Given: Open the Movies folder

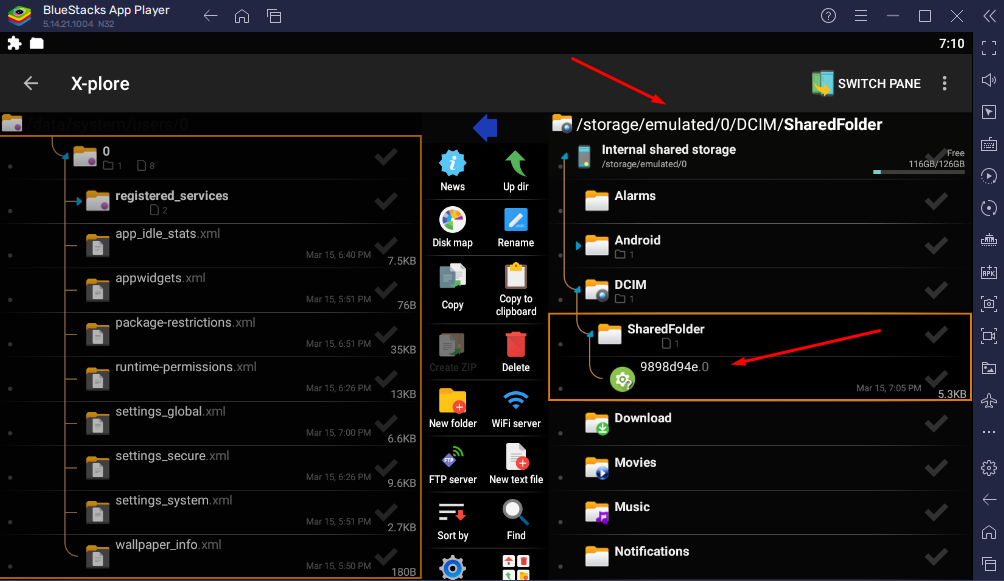Looking at the screenshot, I should point(760,468).
